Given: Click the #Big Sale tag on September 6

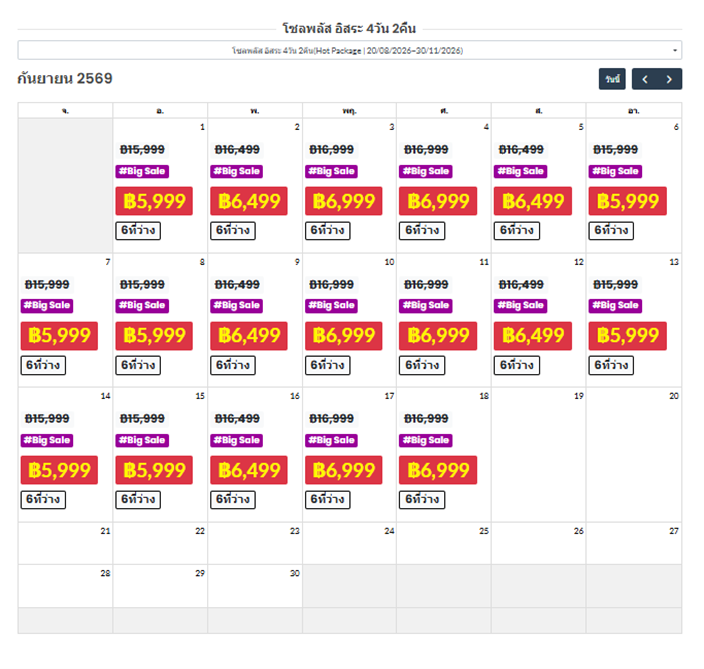Looking at the screenshot, I should tap(618, 171).
